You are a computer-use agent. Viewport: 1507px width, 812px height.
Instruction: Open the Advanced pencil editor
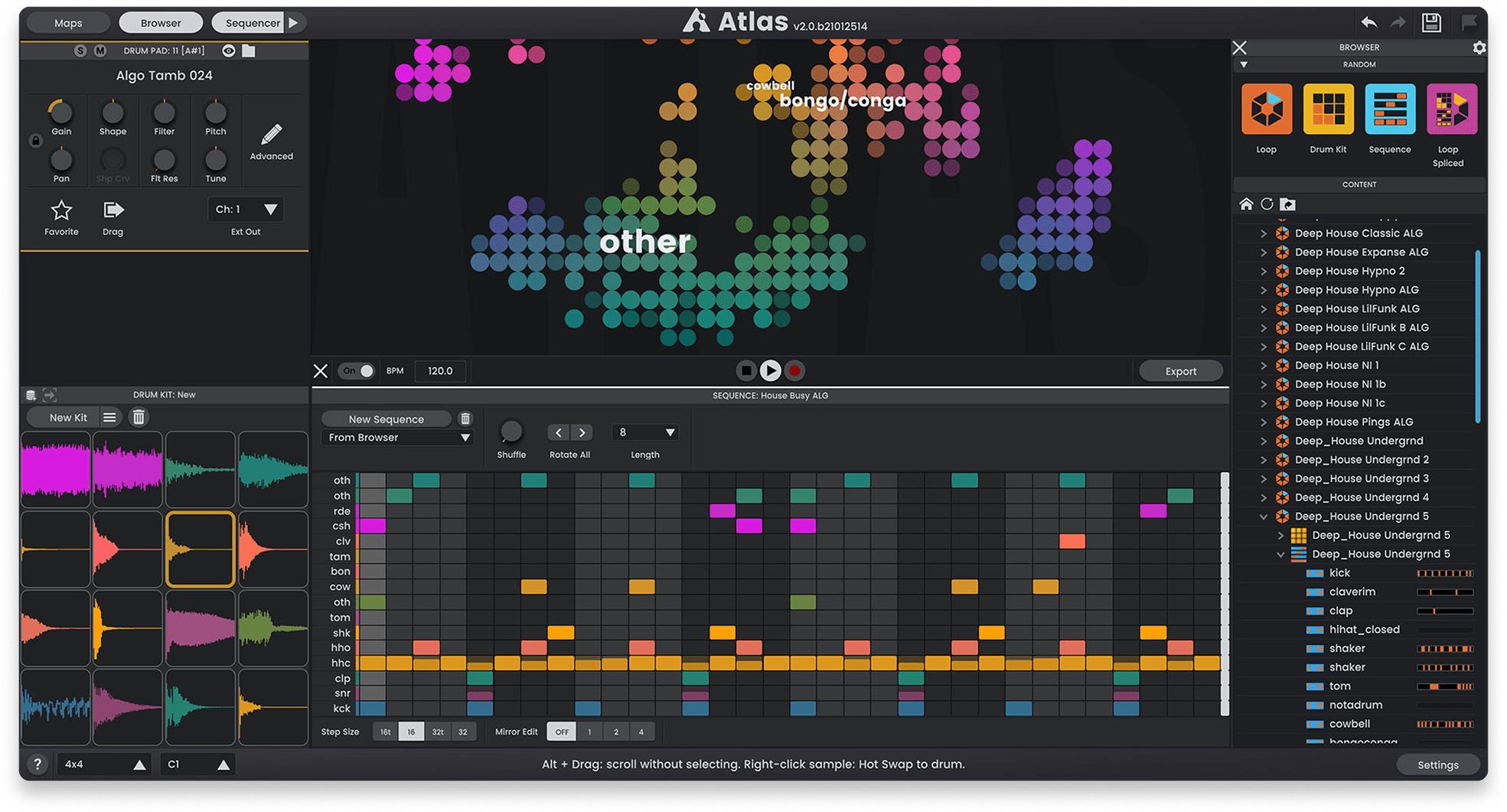271,135
